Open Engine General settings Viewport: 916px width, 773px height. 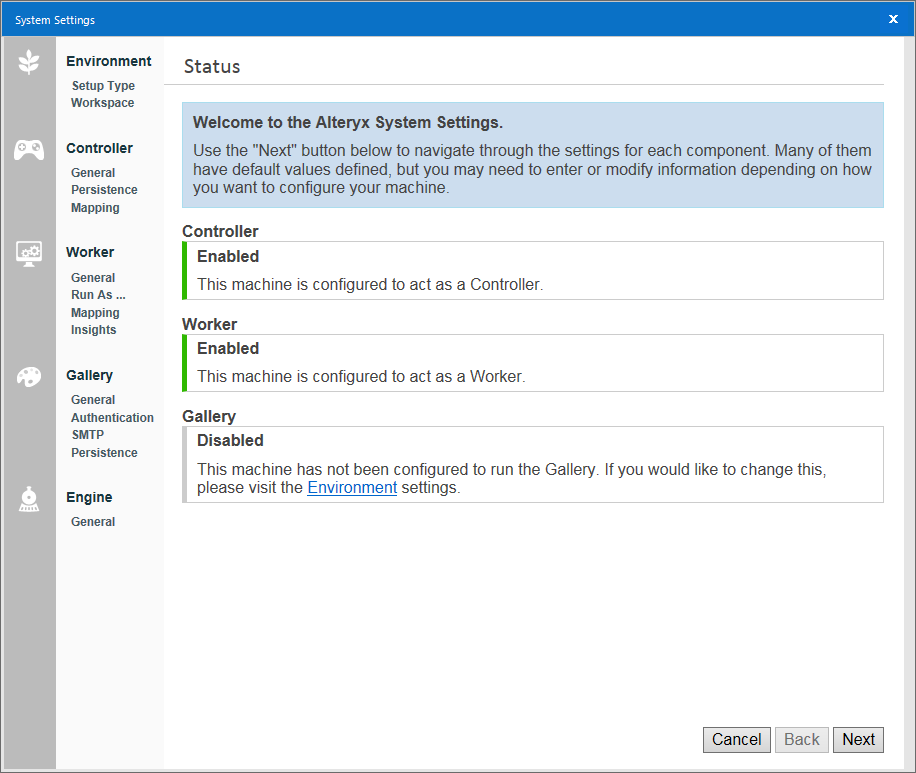pos(93,522)
